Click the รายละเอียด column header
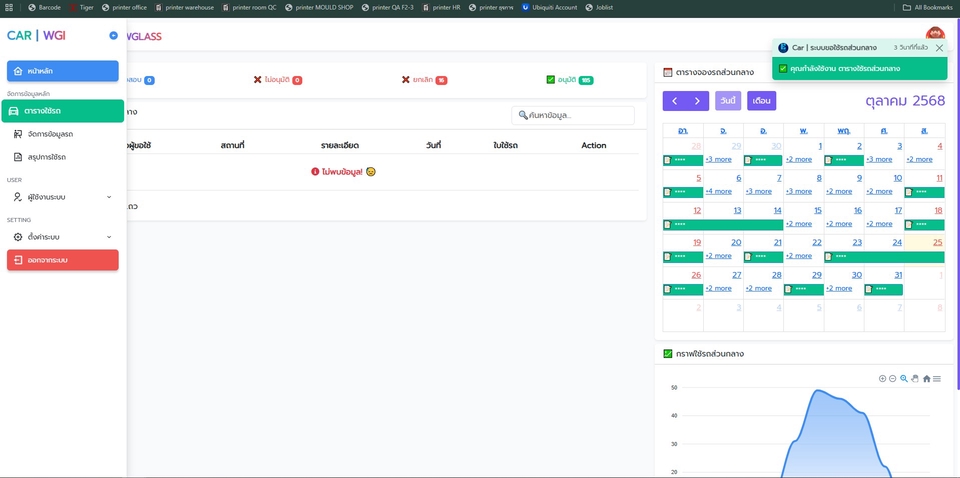This screenshot has width=960, height=478. tap(340, 146)
